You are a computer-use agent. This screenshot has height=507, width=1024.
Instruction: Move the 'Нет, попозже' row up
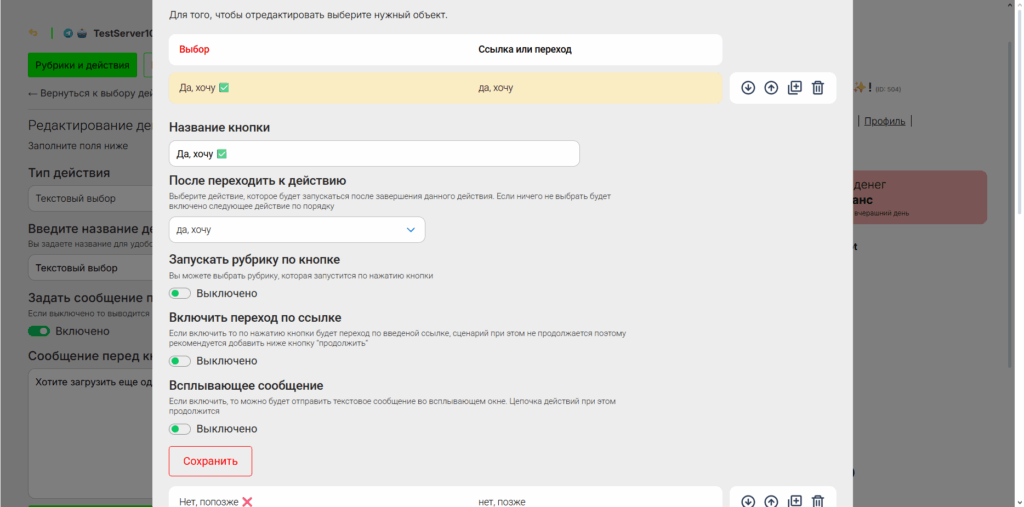pyautogui.click(x=771, y=501)
